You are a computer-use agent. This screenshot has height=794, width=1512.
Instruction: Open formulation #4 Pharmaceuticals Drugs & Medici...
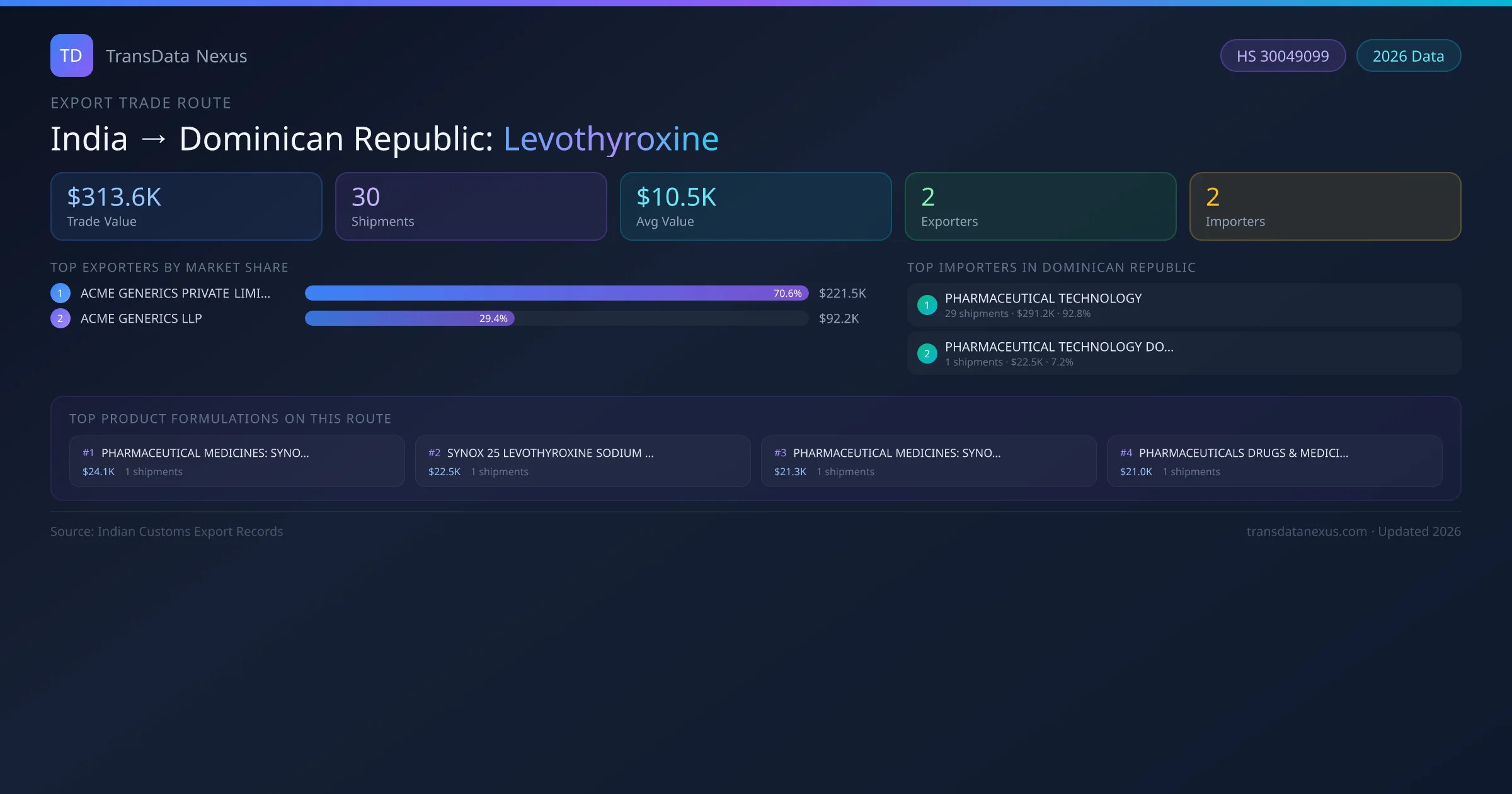pyautogui.click(x=1274, y=461)
